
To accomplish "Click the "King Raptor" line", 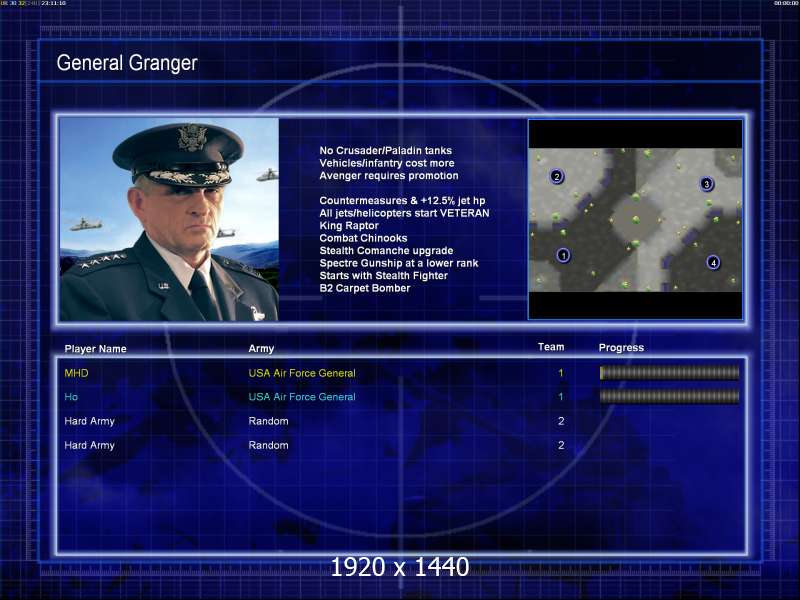I will tap(349, 226).
